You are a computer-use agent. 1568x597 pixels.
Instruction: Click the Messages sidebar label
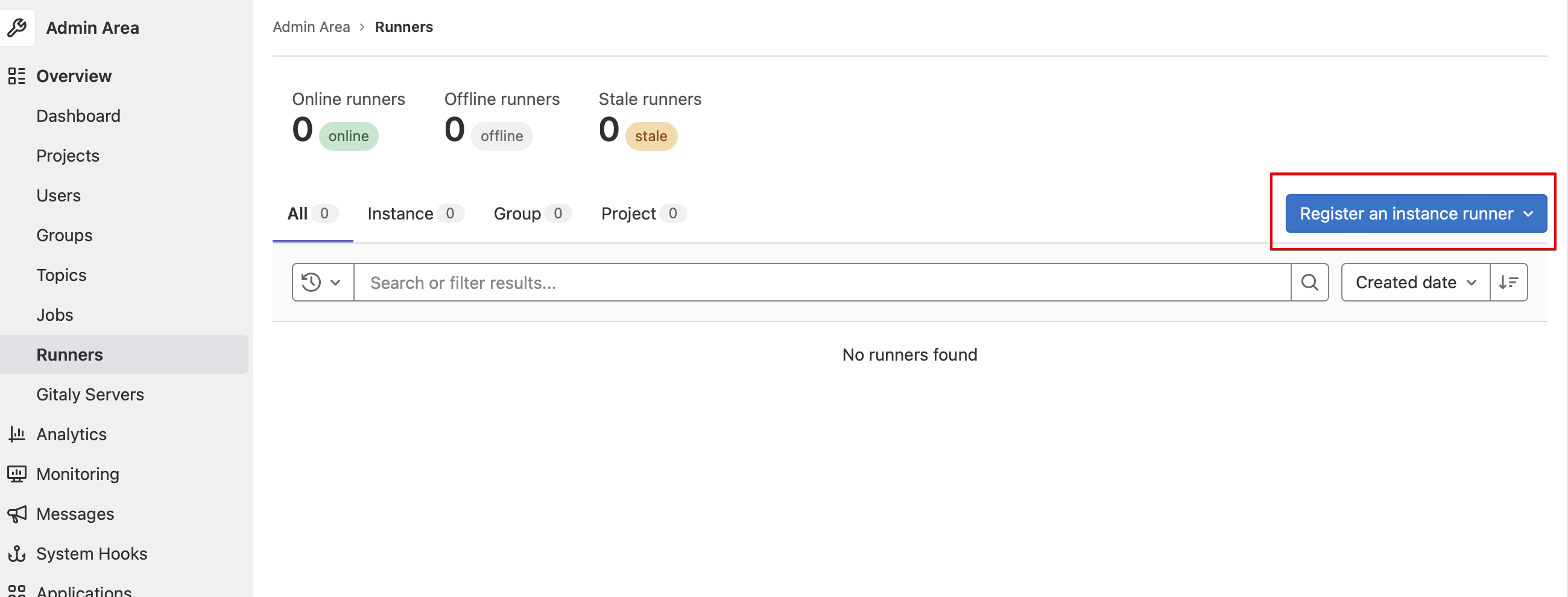tap(75, 514)
